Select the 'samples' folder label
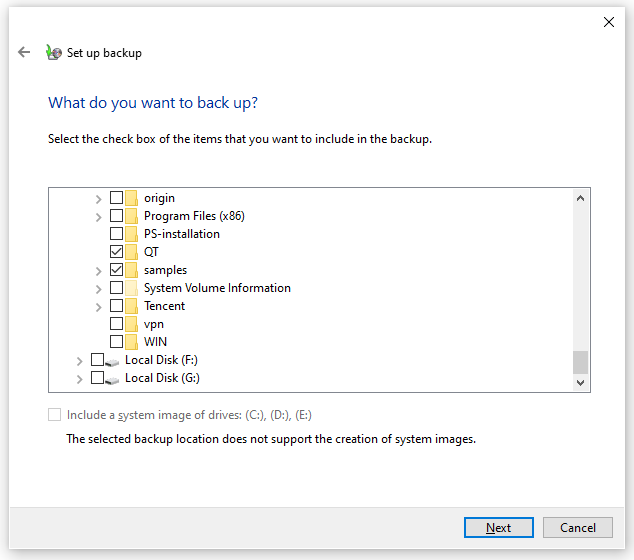Viewport: 634px width, 560px height. tap(165, 270)
